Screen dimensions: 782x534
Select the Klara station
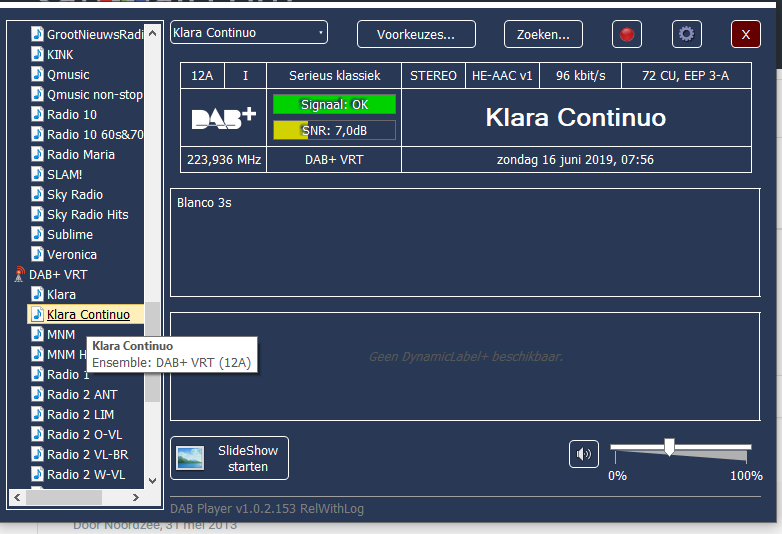coord(61,294)
